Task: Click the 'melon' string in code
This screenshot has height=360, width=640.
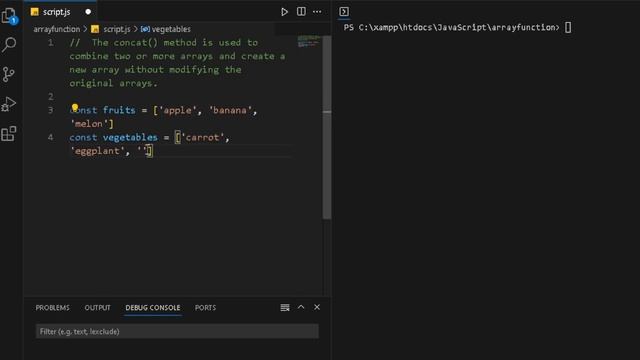Action: point(89,124)
